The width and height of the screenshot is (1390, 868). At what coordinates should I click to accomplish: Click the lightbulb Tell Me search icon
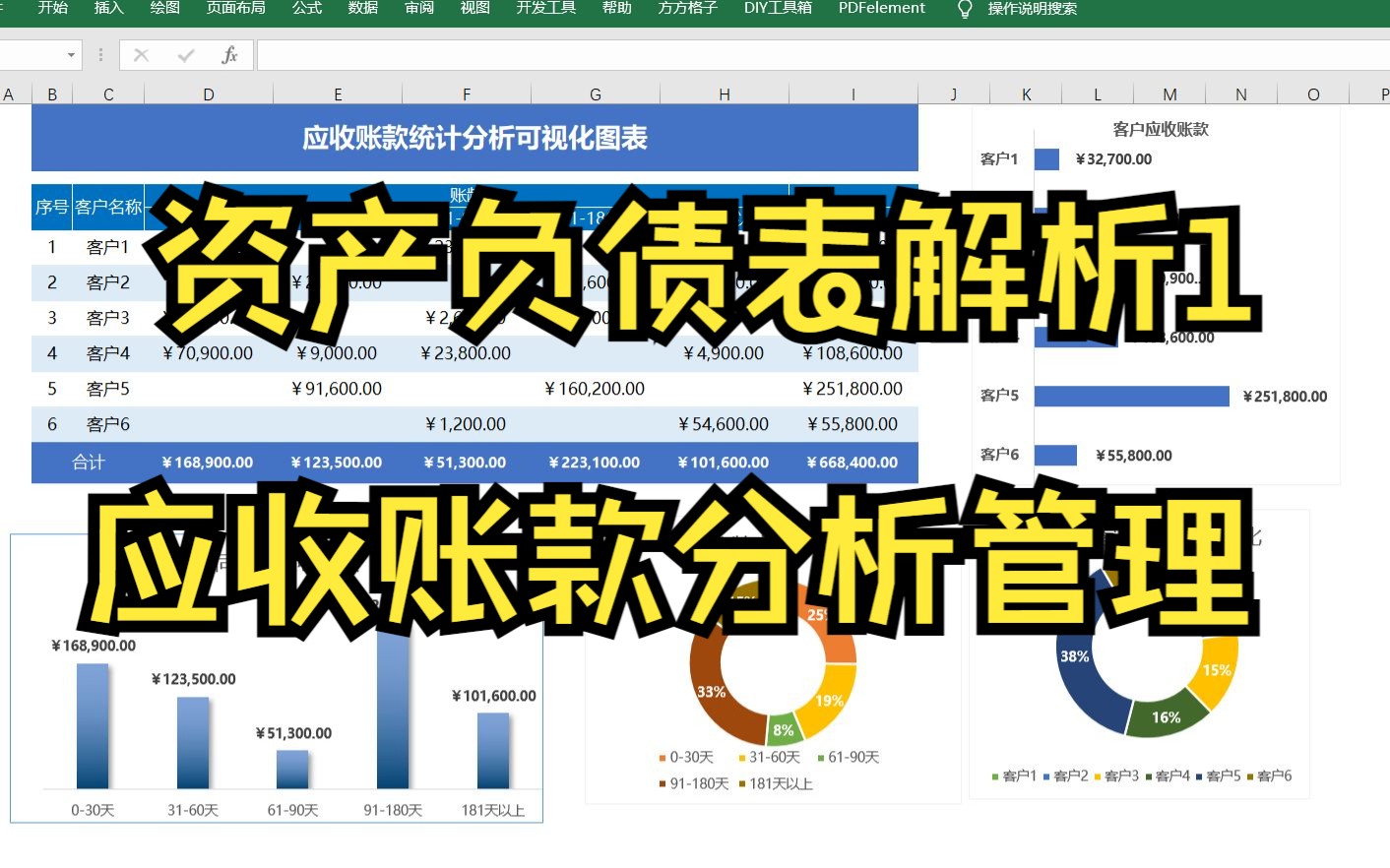point(964,9)
